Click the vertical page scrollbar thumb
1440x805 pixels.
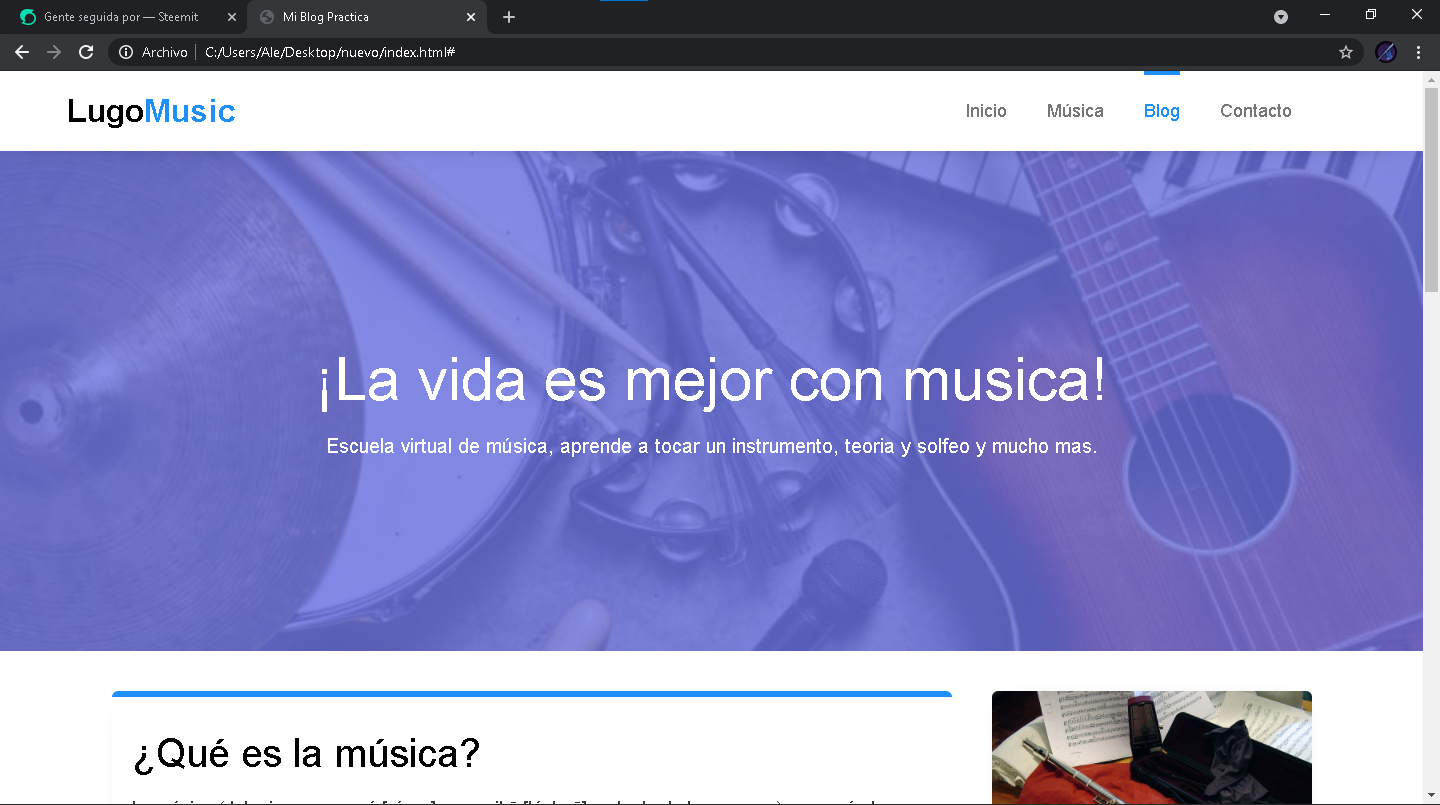pos(1431,190)
